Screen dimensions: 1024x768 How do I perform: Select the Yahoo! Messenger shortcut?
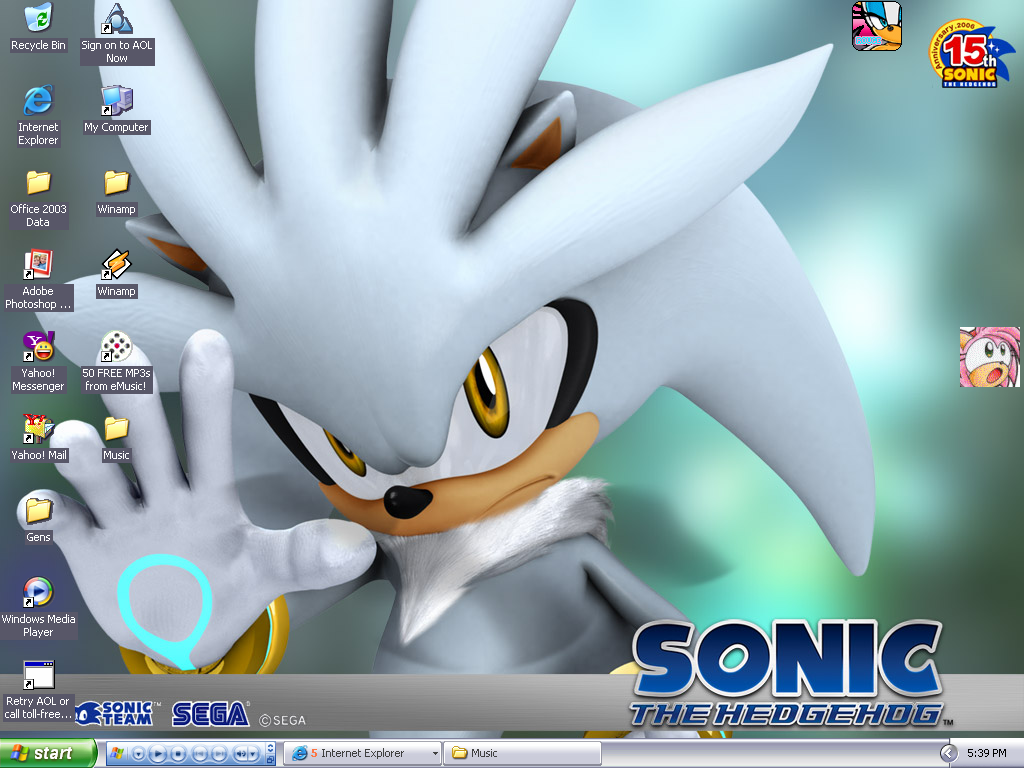(38, 362)
